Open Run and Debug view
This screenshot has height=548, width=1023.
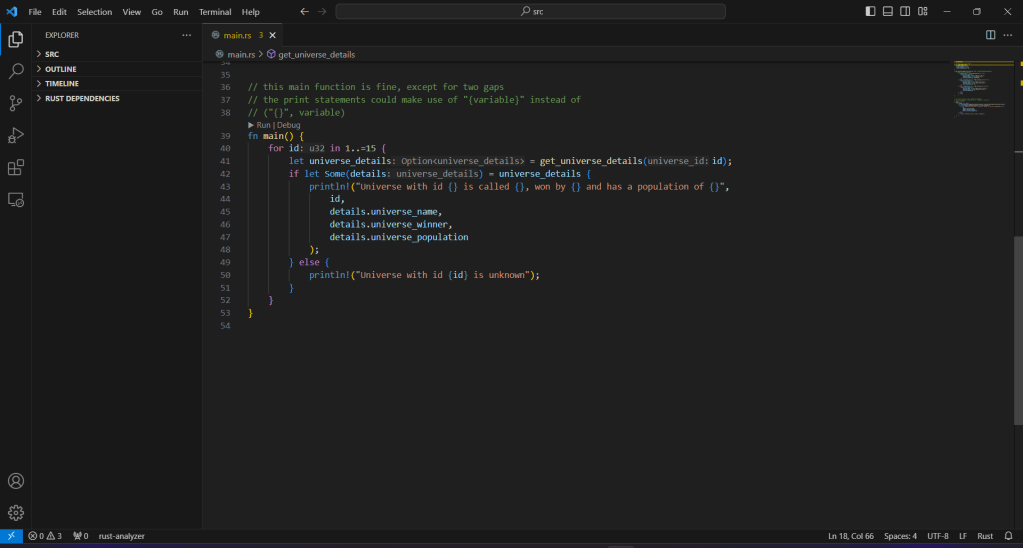click(16, 135)
